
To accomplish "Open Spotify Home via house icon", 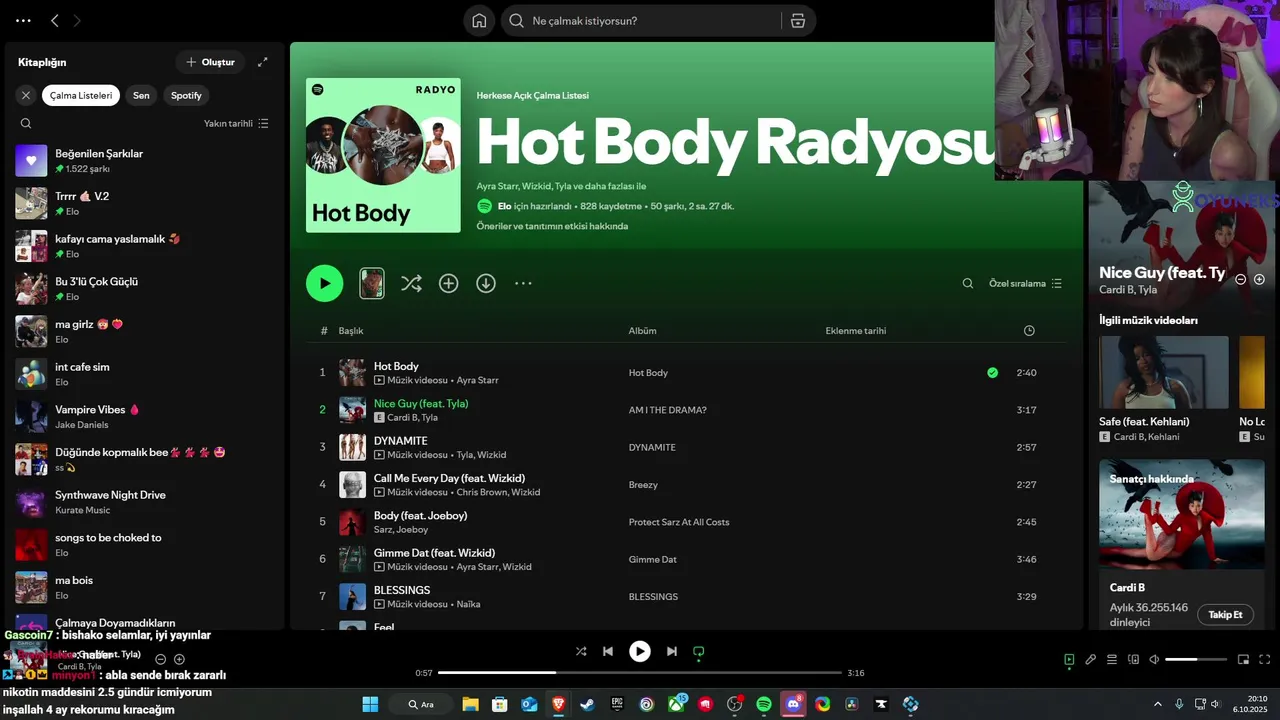I will [479, 21].
